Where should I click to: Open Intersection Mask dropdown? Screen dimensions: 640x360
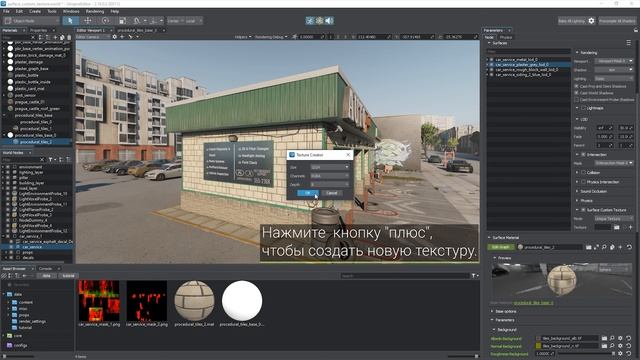[x=614, y=163]
